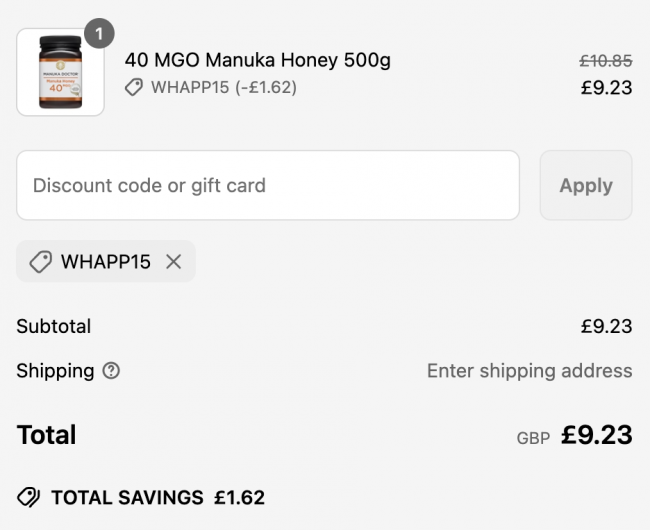Image resolution: width=650 pixels, height=530 pixels.
Task: Click the tag icon in the WHAPP15 chip
Action: [41, 262]
